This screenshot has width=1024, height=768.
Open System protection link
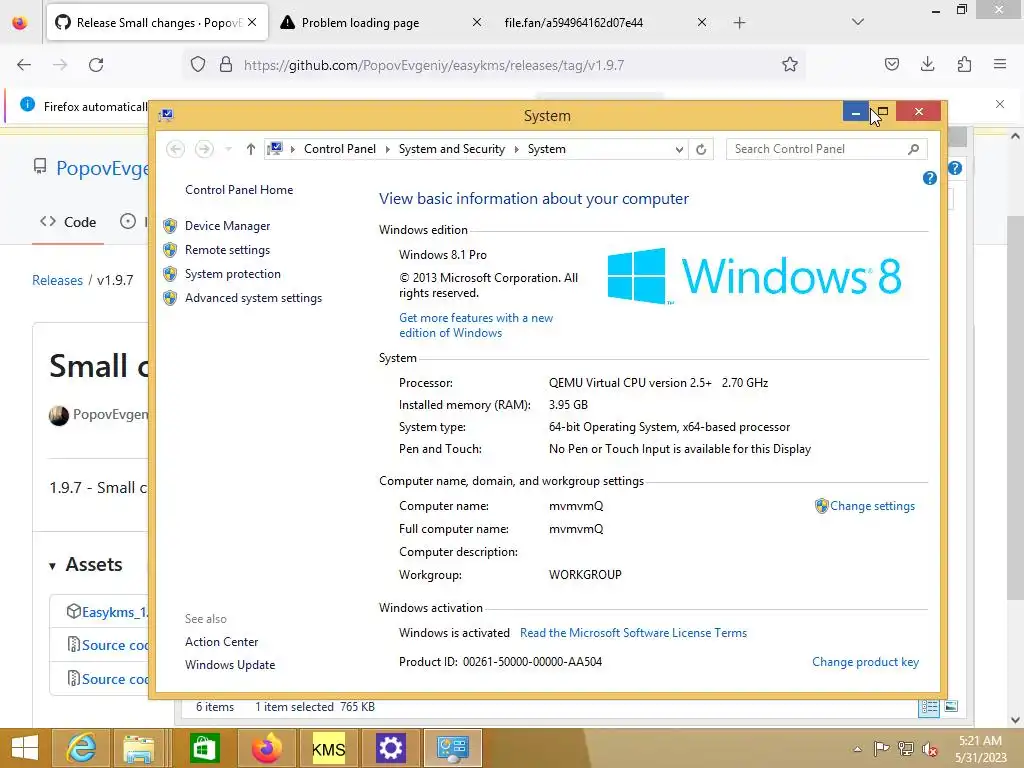(x=232, y=274)
